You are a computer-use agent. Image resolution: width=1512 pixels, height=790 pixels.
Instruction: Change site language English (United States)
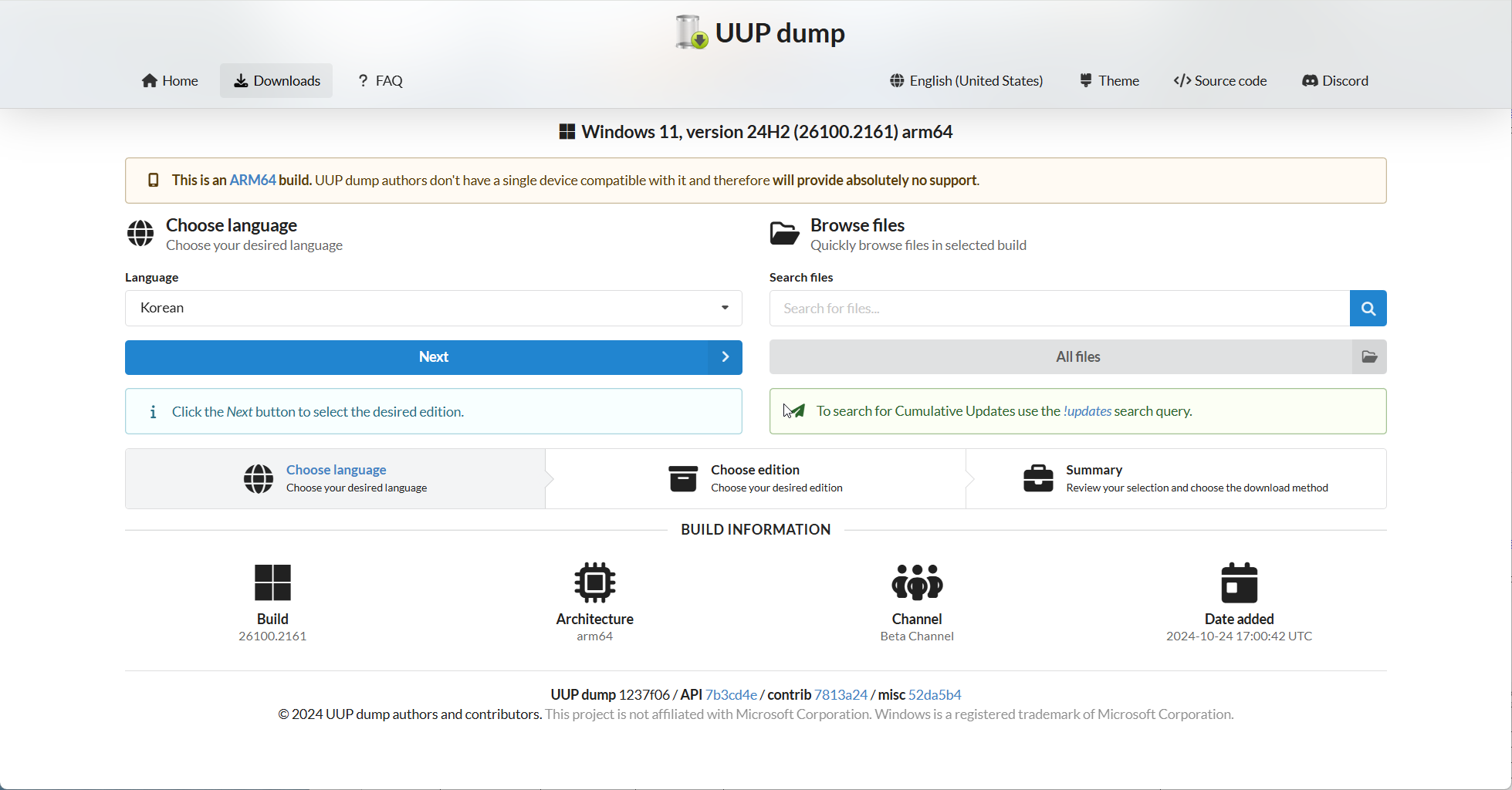(x=966, y=80)
